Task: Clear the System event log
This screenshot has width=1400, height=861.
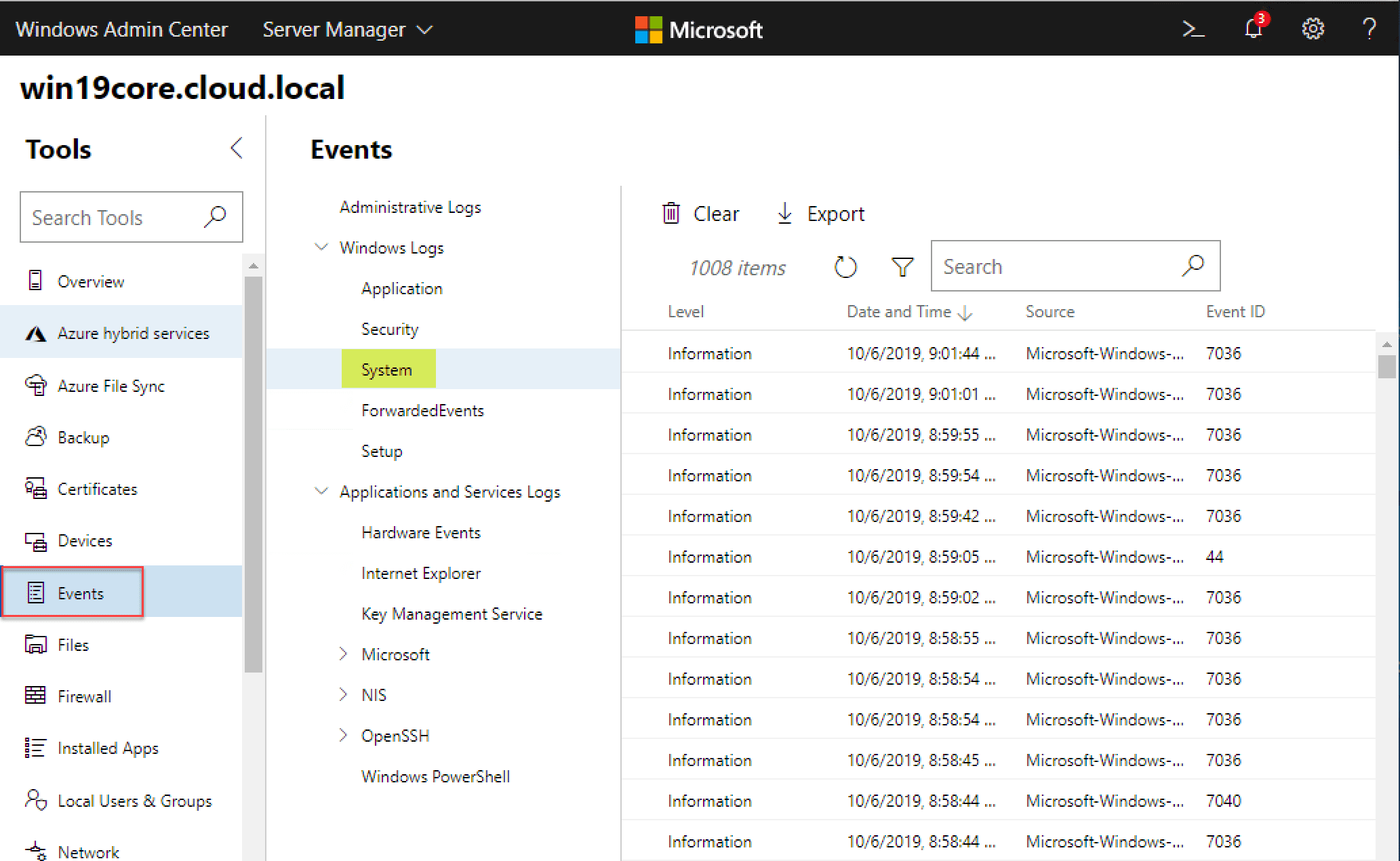Action: [700, 214]
